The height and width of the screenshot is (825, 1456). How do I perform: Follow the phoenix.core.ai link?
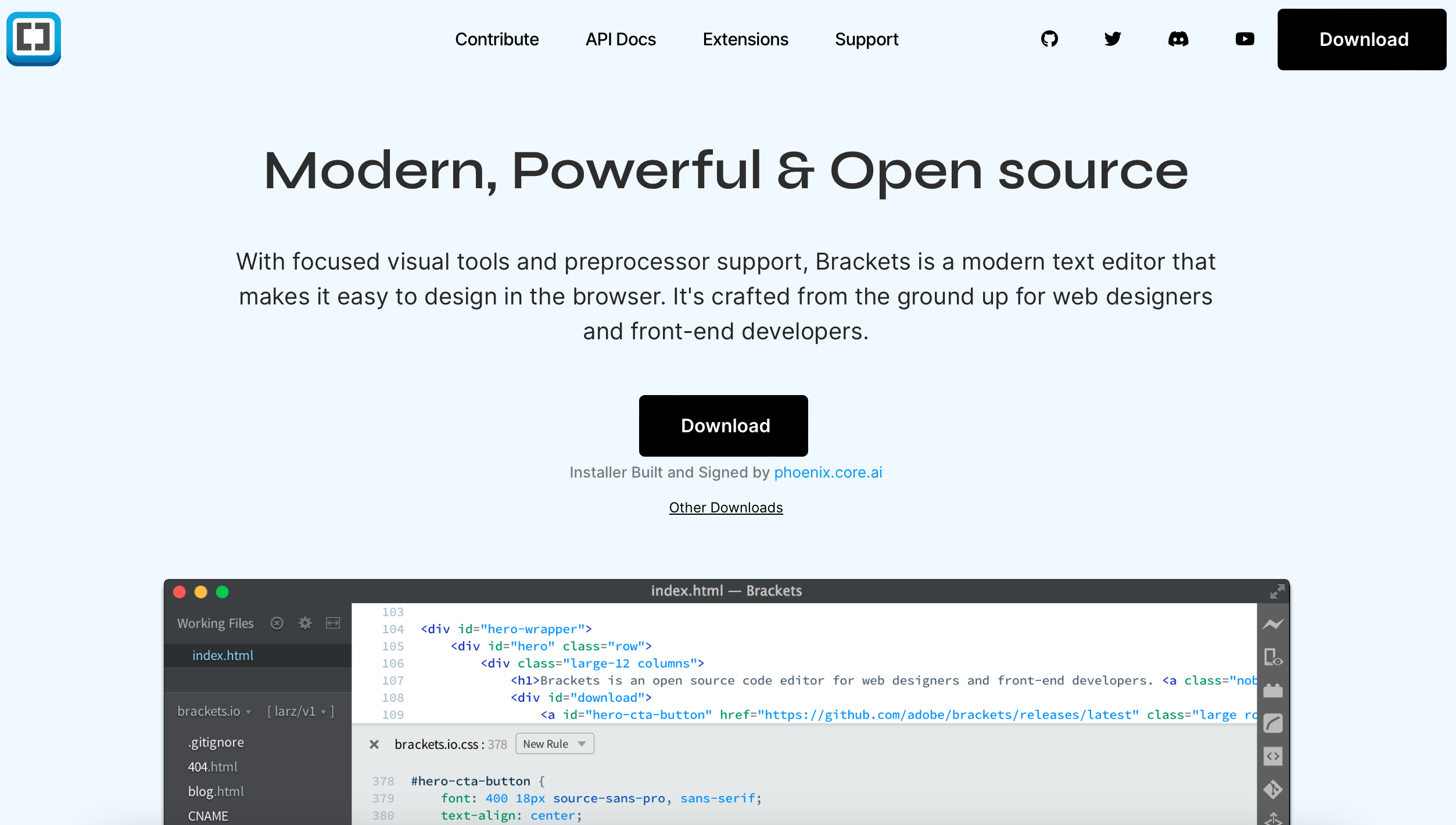[828, 472]
